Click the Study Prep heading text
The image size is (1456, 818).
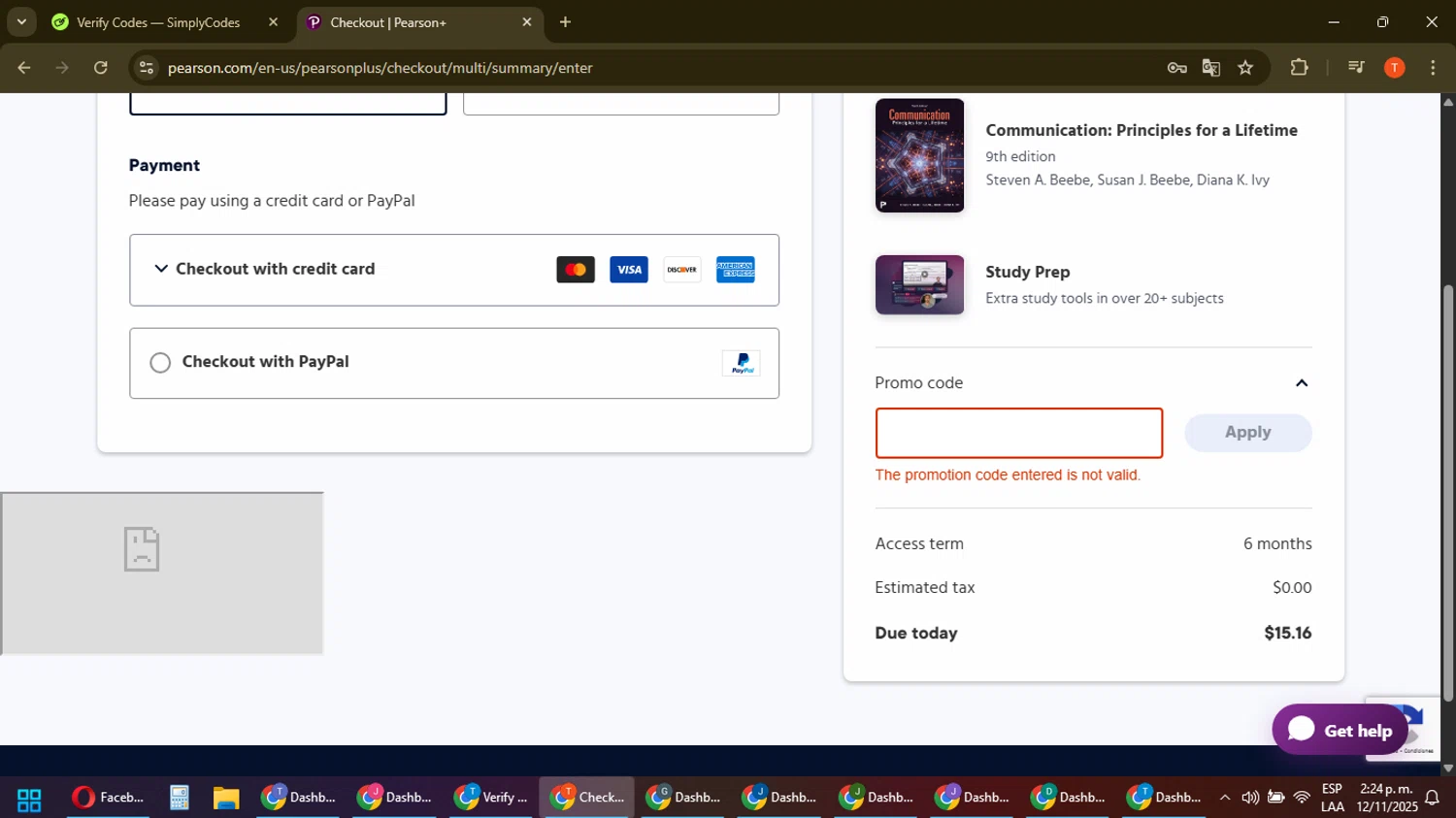[x=1028, y=272]
